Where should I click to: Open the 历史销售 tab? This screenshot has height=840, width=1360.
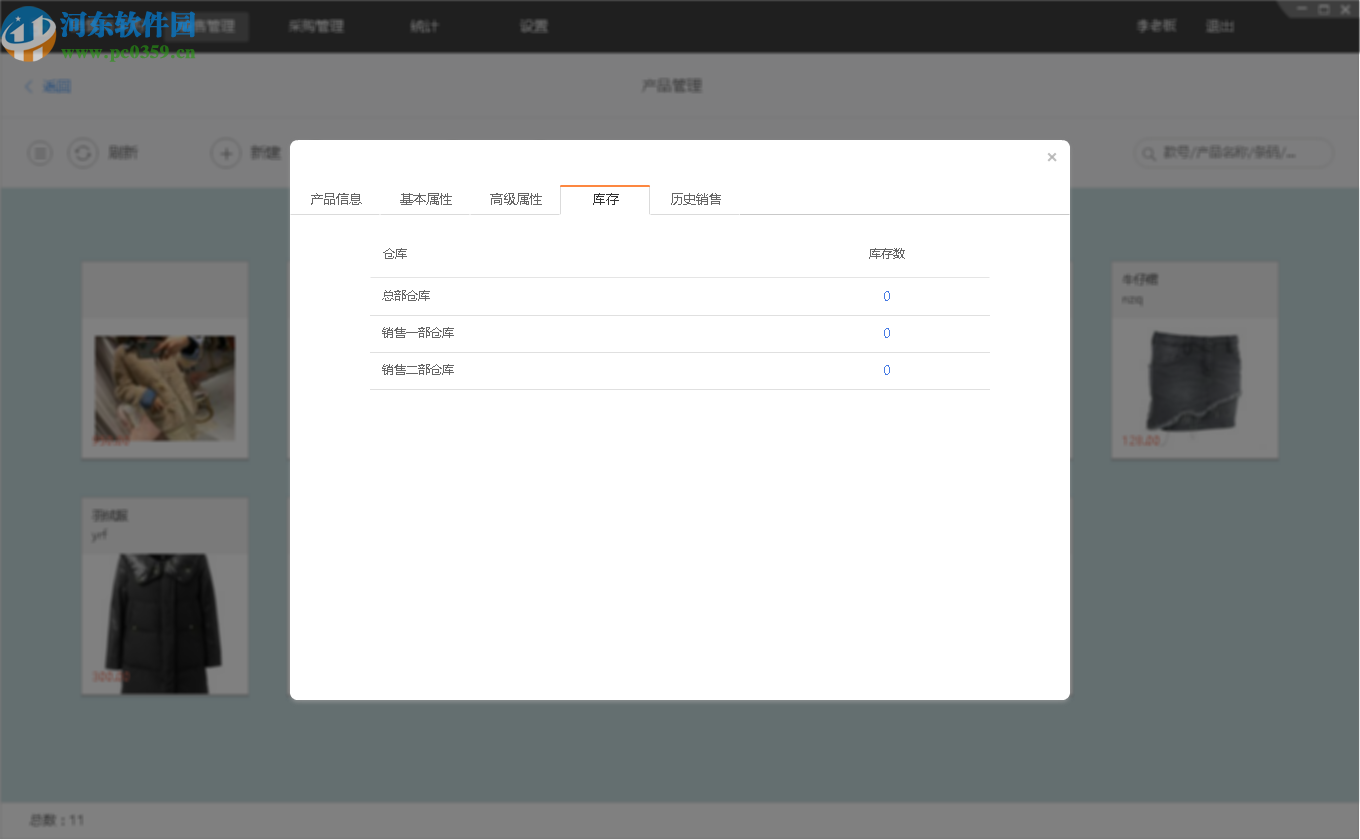click(696, 199)
